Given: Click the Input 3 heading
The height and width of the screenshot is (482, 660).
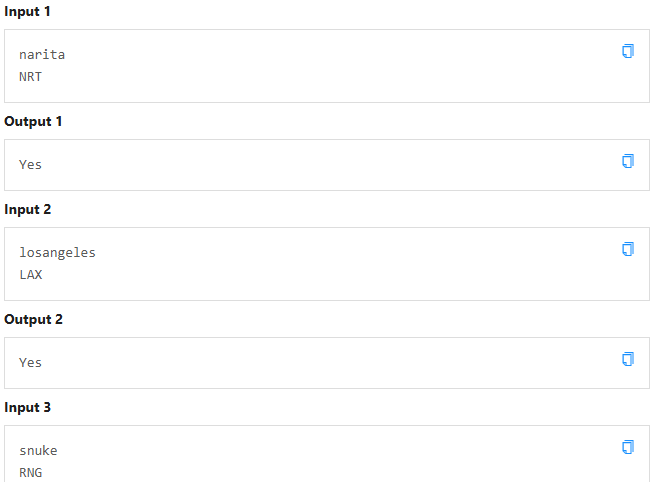Looking at the screenshot, I should point(27,408).
